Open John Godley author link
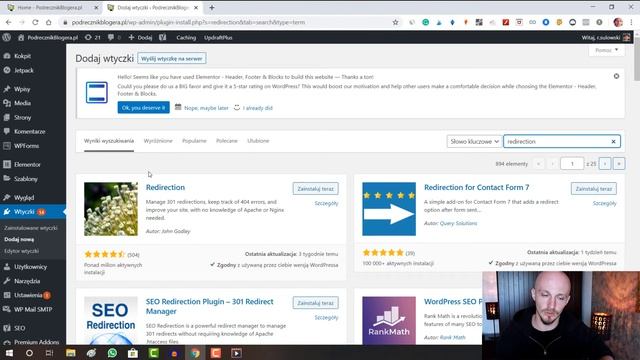This screenshot has width=640, height=360. coord(176,231)
